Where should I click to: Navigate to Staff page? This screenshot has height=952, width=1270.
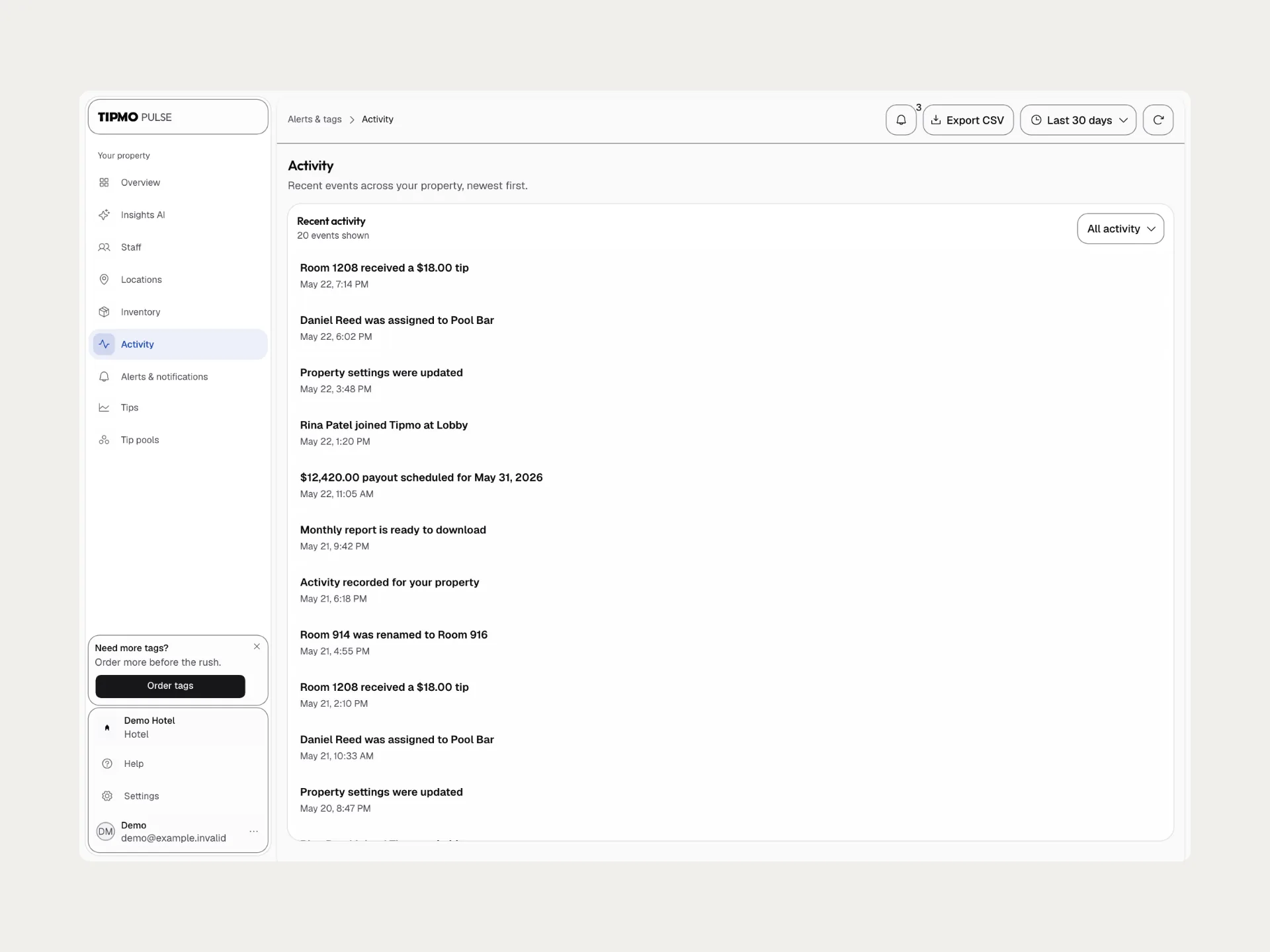point(178,247)
